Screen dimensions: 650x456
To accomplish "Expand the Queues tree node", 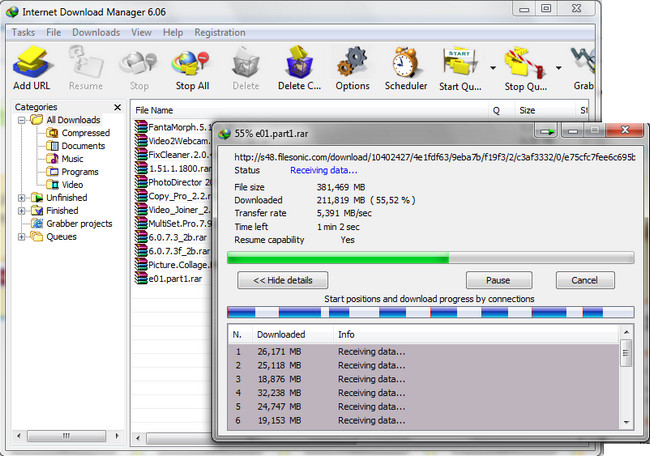I will [x=22, y=237].
